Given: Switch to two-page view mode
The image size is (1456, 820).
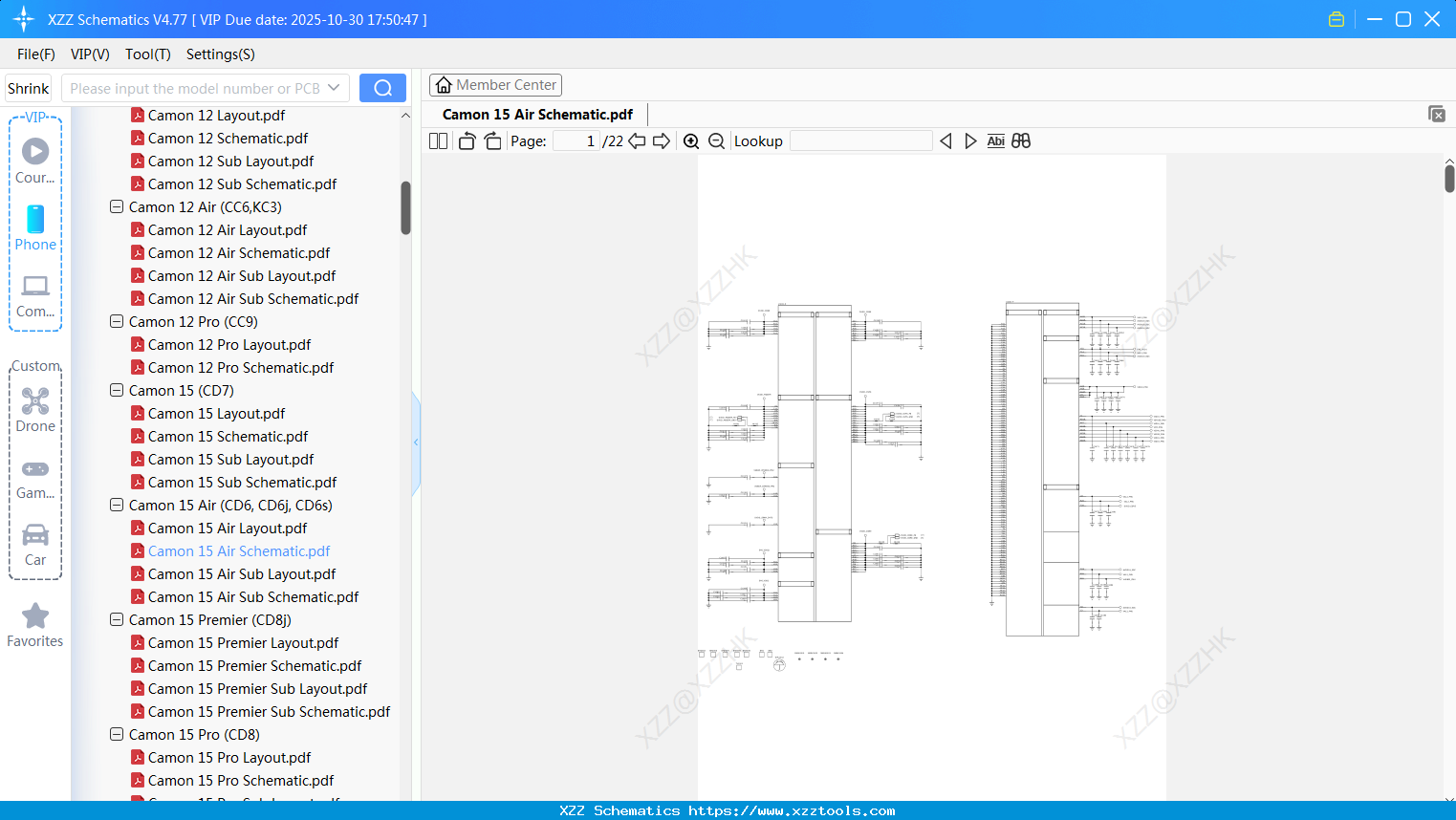Looking at the screenshot, I should coord(437,140).
